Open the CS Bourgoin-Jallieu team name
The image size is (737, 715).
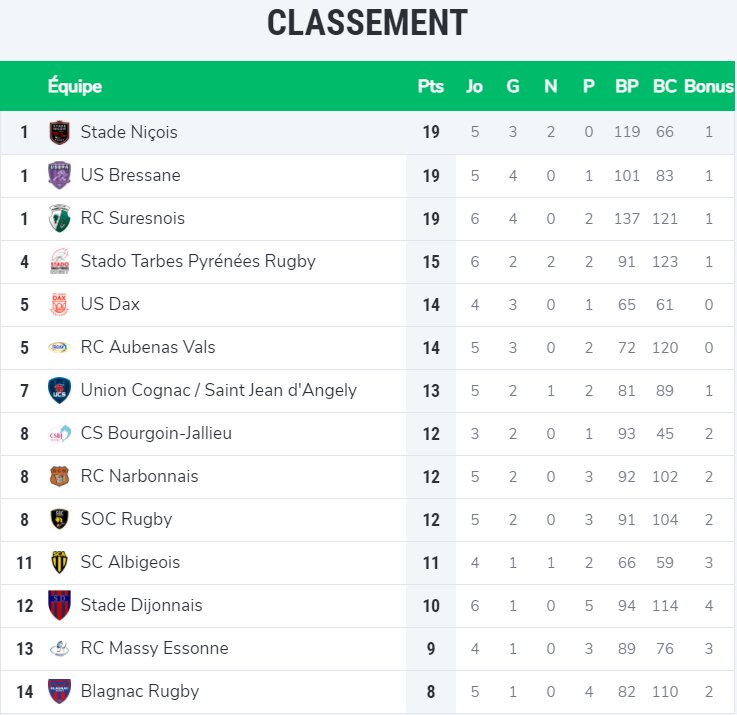156,433
